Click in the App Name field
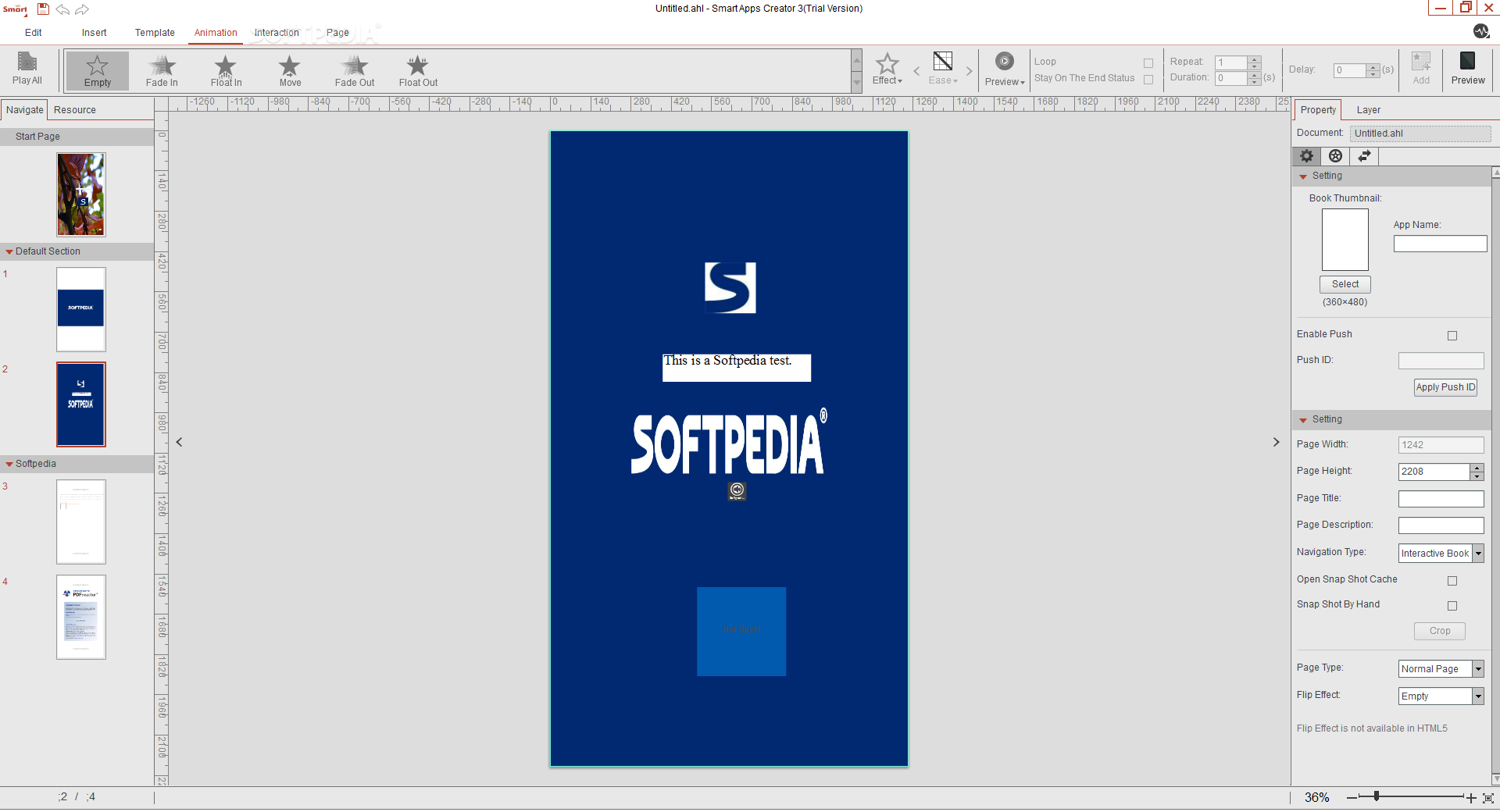 coord(1440,244)
